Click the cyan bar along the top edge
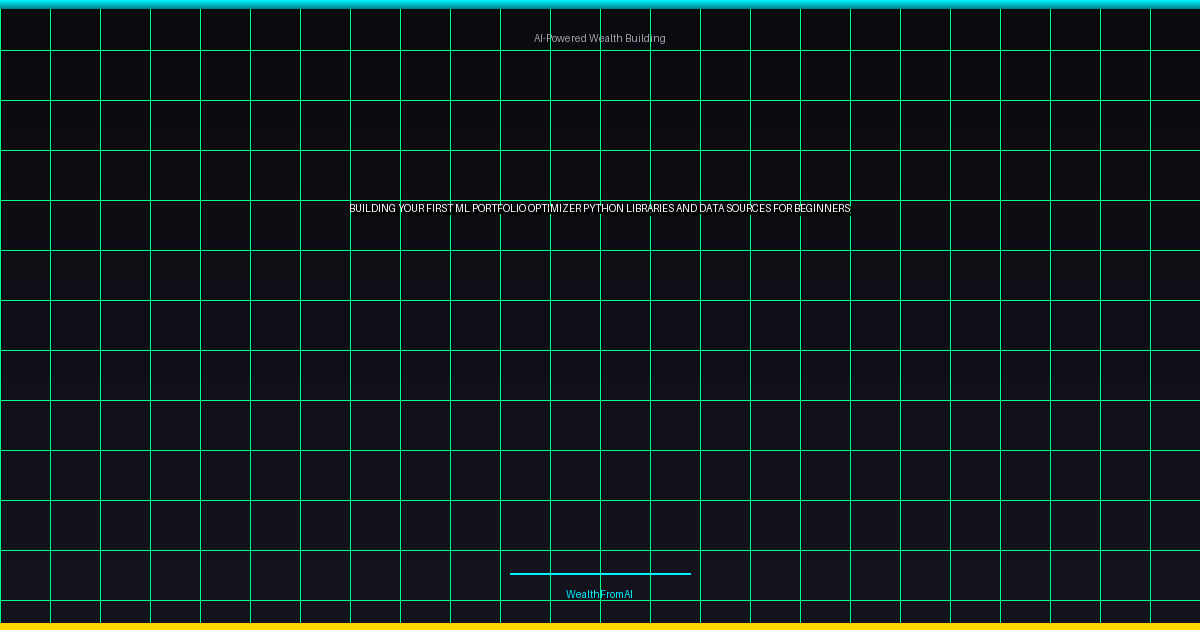The width and height of the screenshot is (1200, 630). [x=600, y=4]
